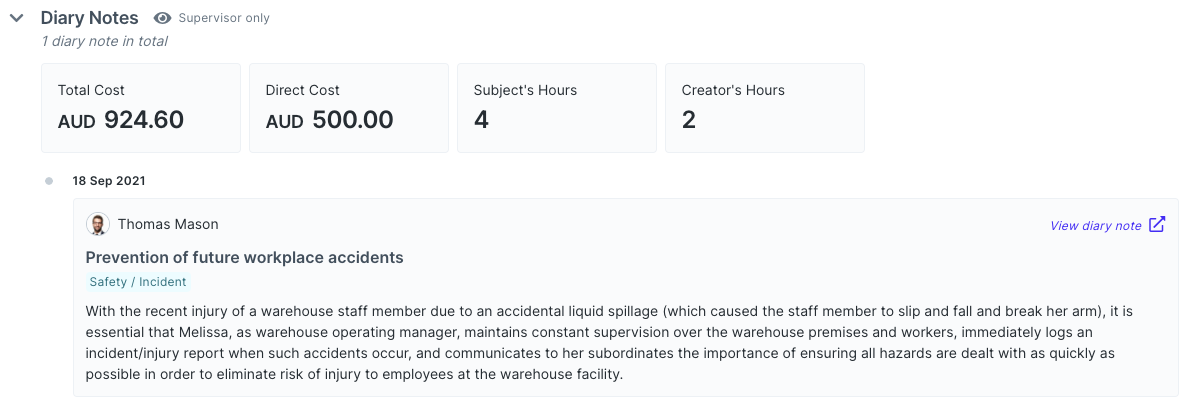This screenshot has height=414, width=1194.
Task: Click the Supervisor only eye icon
Action: pos(162,18)
